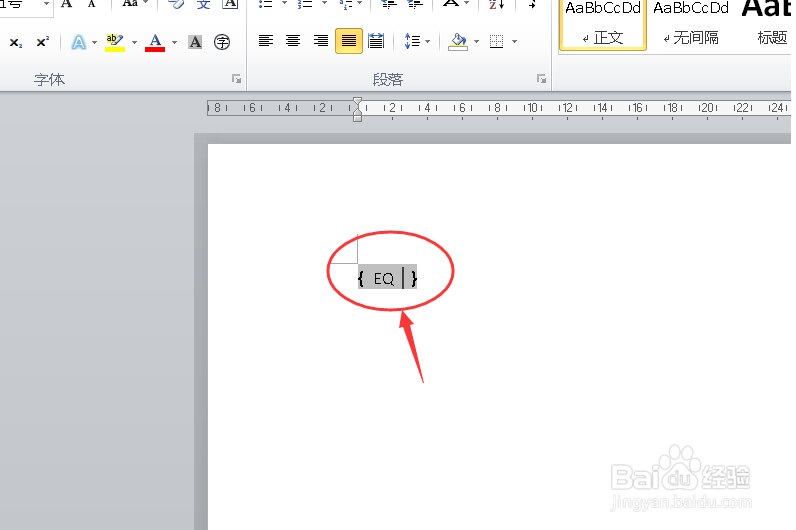Screen dimensions: 796x530
Task: Click the distributed alignment icon
Action: pos(376,41)
